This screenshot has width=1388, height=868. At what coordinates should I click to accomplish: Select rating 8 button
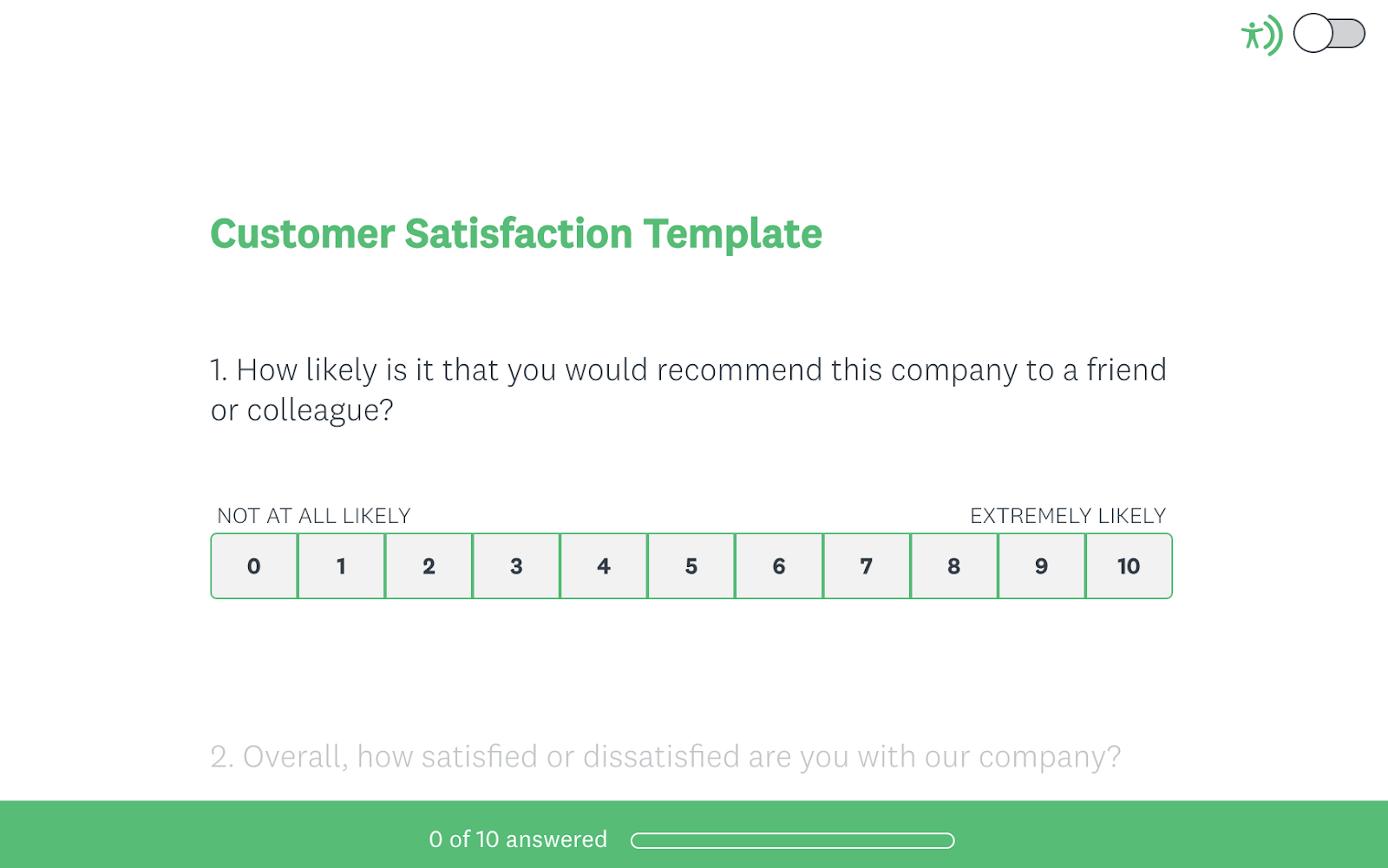click(x=954, y=566)
